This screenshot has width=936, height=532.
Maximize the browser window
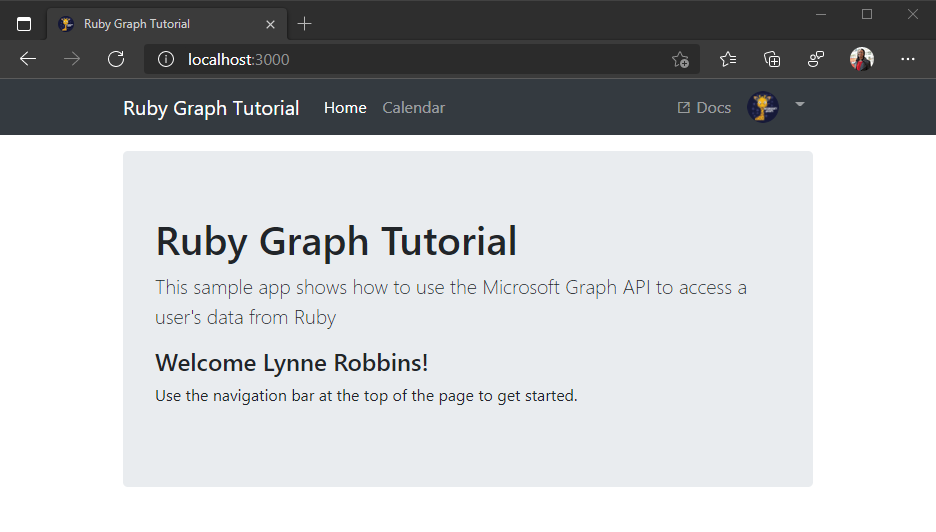867,14
